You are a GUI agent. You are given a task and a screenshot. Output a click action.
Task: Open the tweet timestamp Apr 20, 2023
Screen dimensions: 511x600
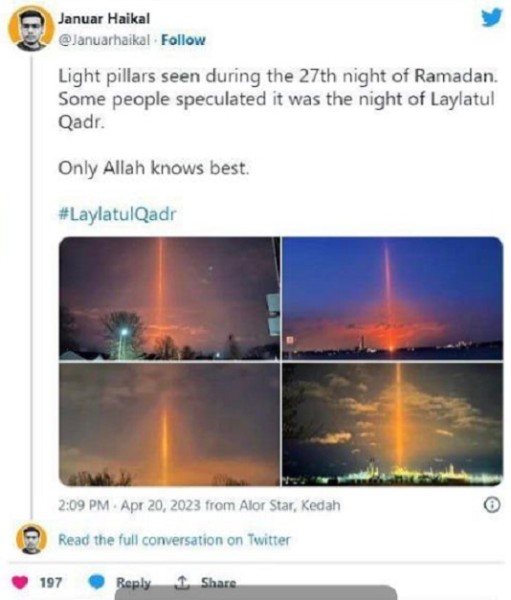pyautogui.click(x=199, y=505)
